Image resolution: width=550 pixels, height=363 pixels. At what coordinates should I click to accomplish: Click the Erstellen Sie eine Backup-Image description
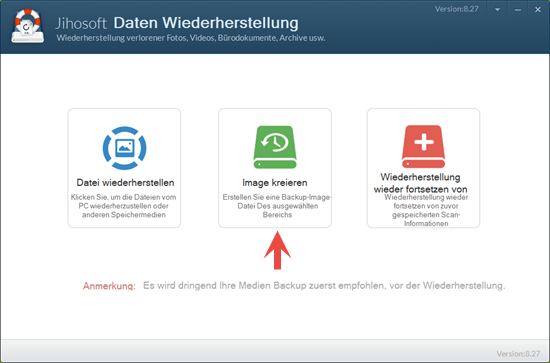277,206
